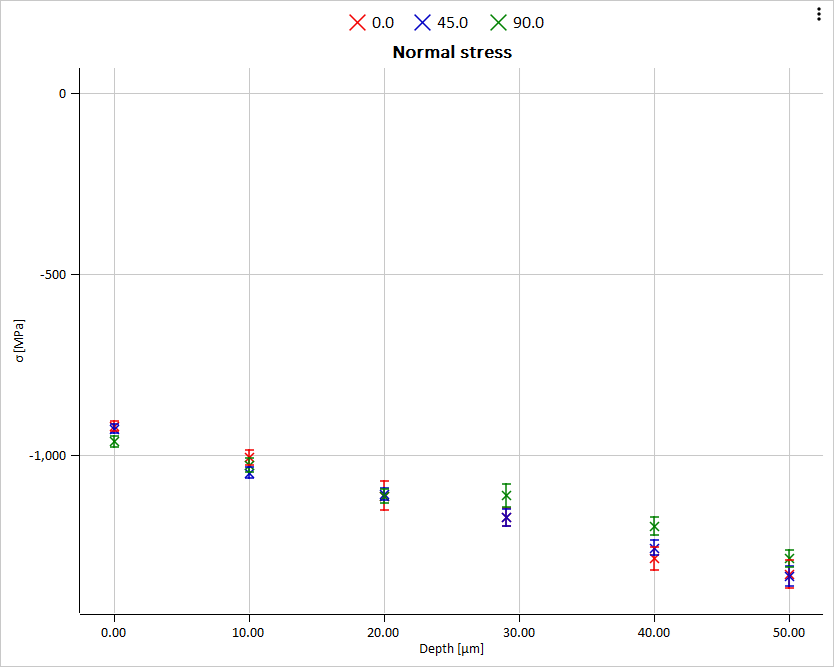Click the green X marker in legend
Screen dimensions: 834x667
(499, 23)
